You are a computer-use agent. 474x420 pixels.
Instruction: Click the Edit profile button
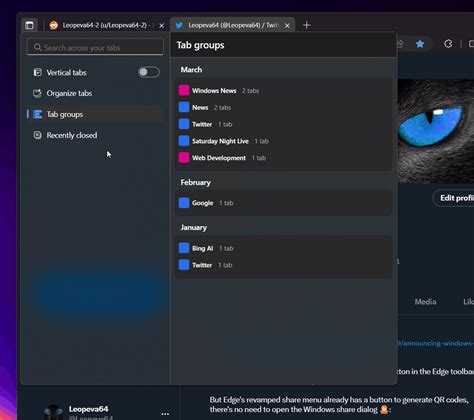point(454,198)
